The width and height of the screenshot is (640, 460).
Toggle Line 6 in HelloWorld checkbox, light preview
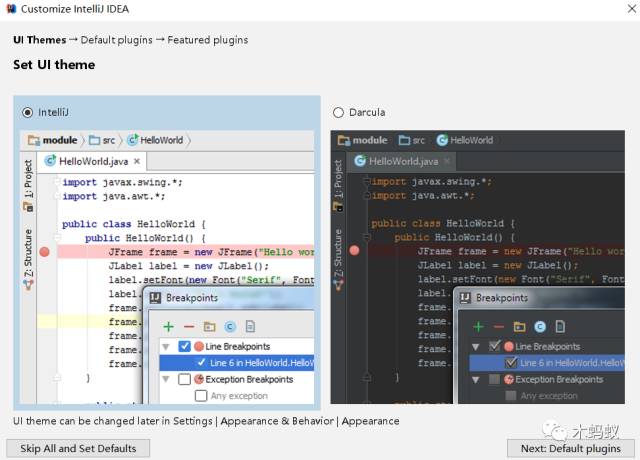tap(201, 362)
